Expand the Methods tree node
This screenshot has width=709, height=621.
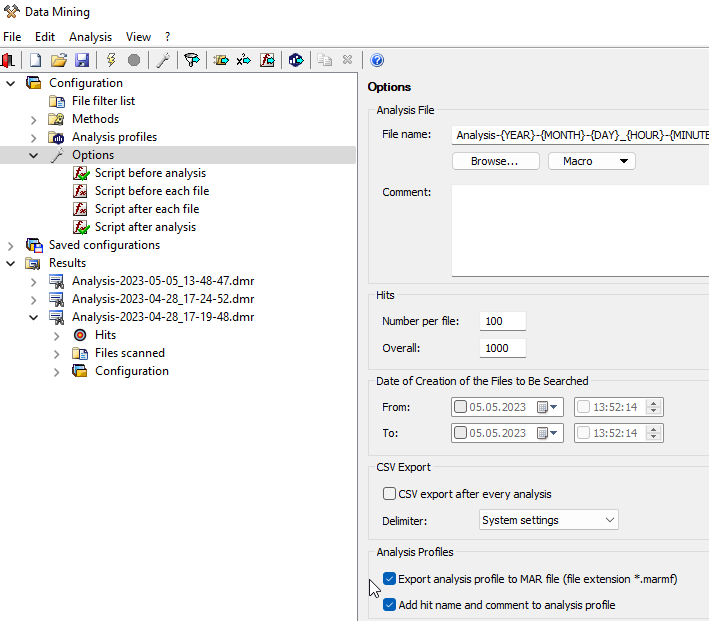(x=33, y=120)
